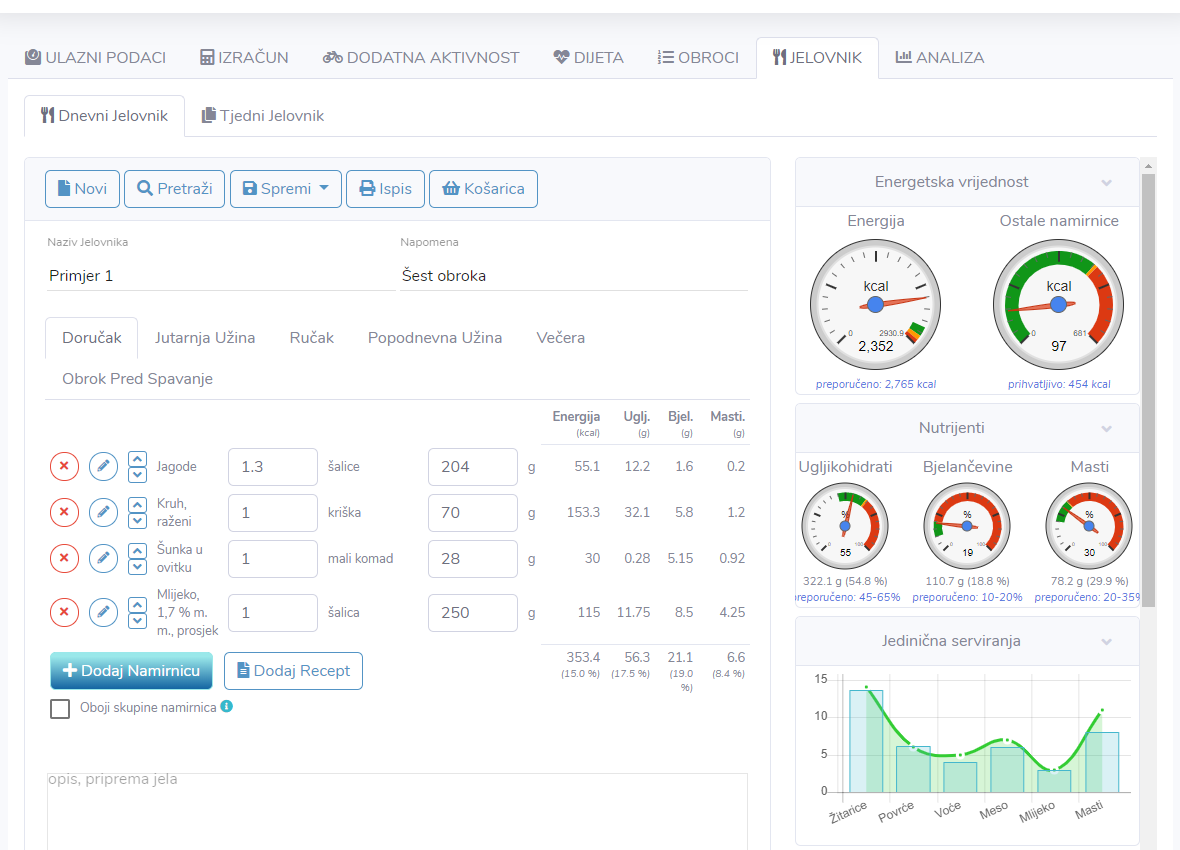Open the DIJETA tab
Screen dimensions: 1180x850
tap(588, 57)
